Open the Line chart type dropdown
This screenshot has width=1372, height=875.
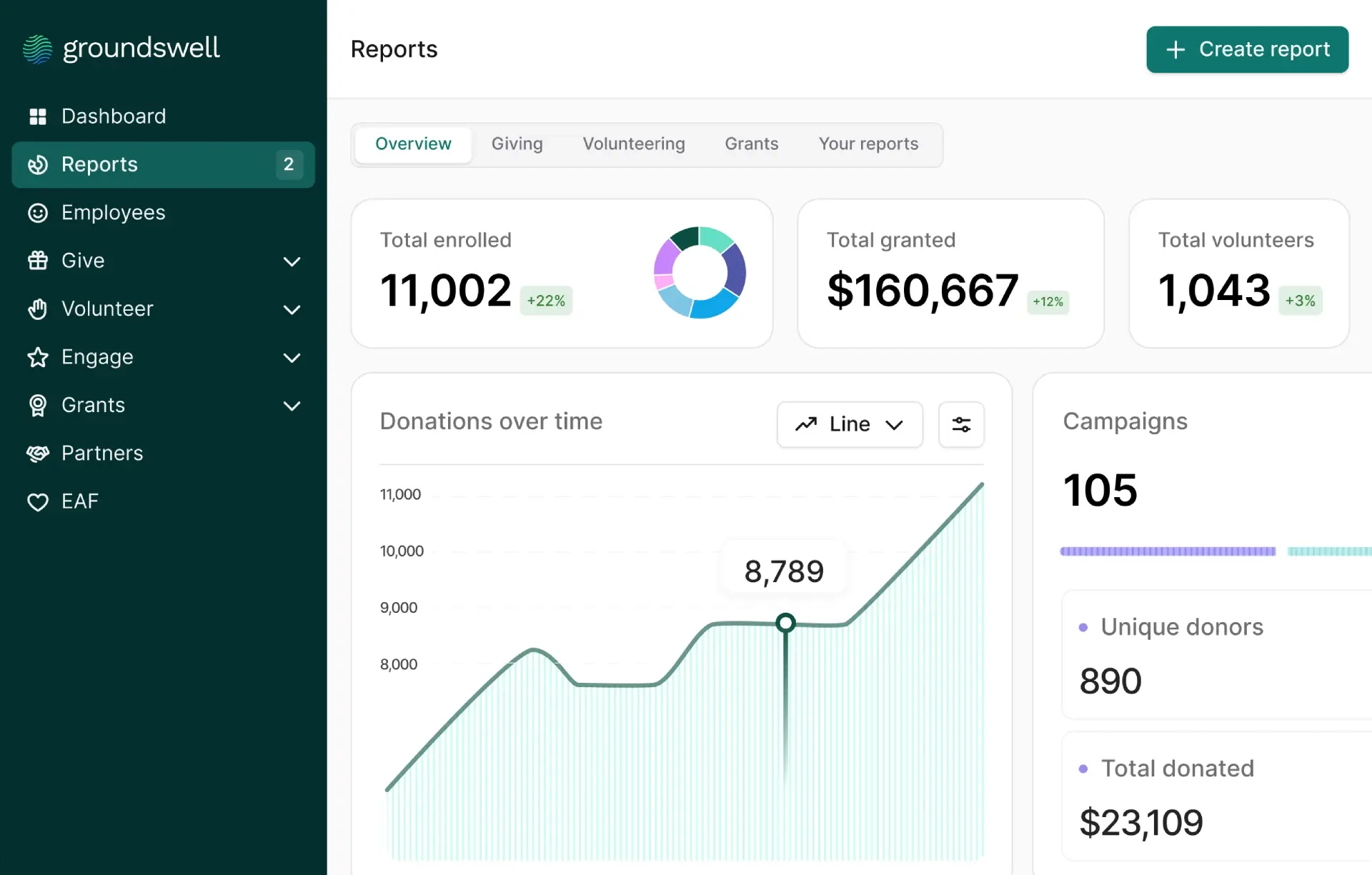[850, 424]
